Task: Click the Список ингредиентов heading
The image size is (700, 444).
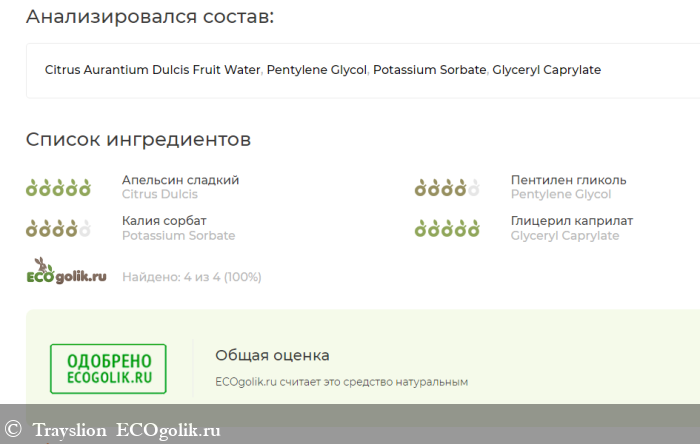Action: (138, 139)
